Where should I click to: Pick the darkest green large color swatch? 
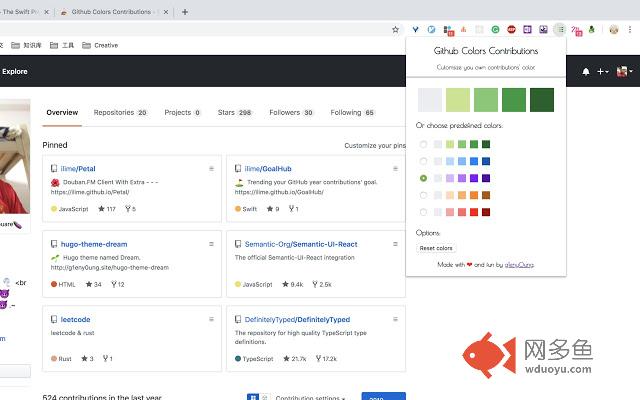[x=542, y=100]
